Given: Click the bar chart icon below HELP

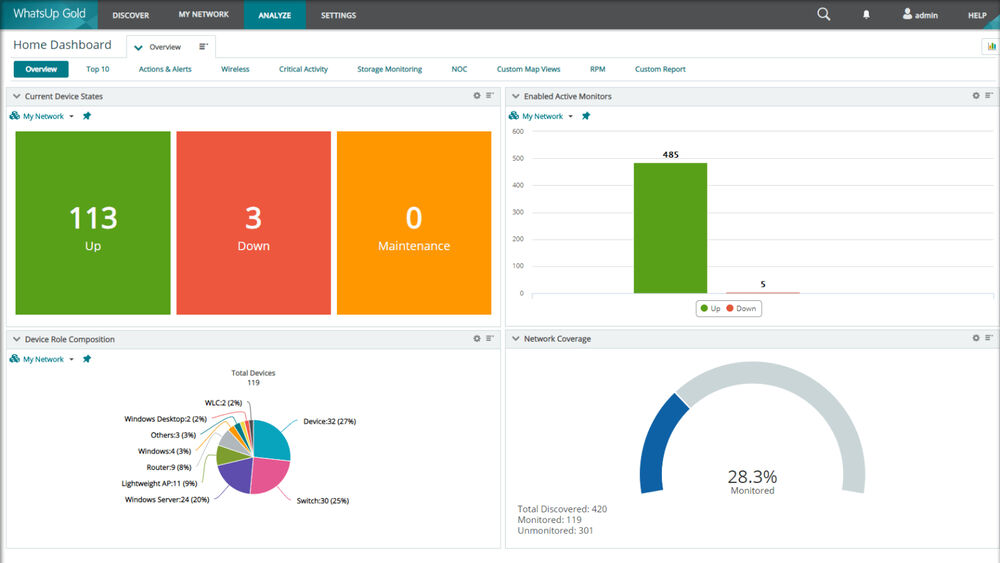Looking at the screenshot, I should click(x=989, y=46).
